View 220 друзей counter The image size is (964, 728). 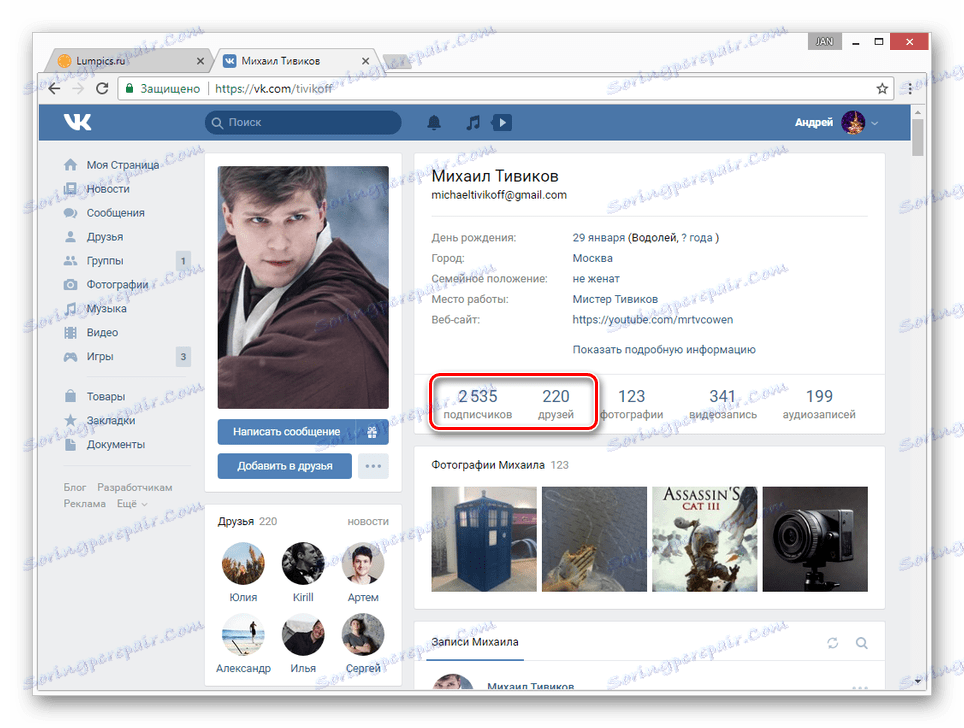point(556,404)
